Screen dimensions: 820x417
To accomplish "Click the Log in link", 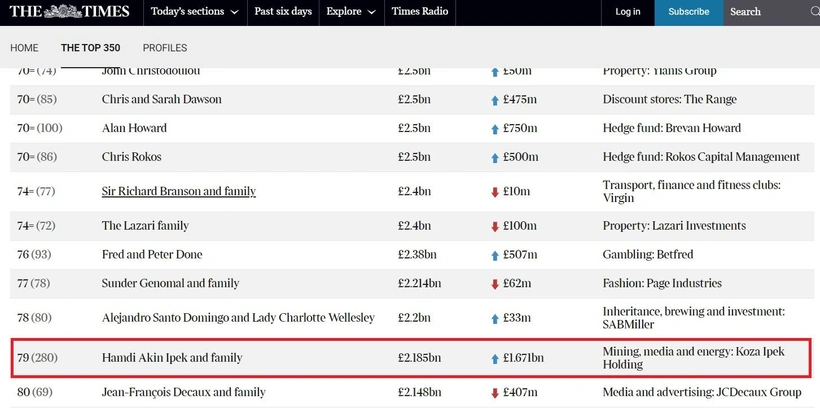I will (x=628, y=12).
